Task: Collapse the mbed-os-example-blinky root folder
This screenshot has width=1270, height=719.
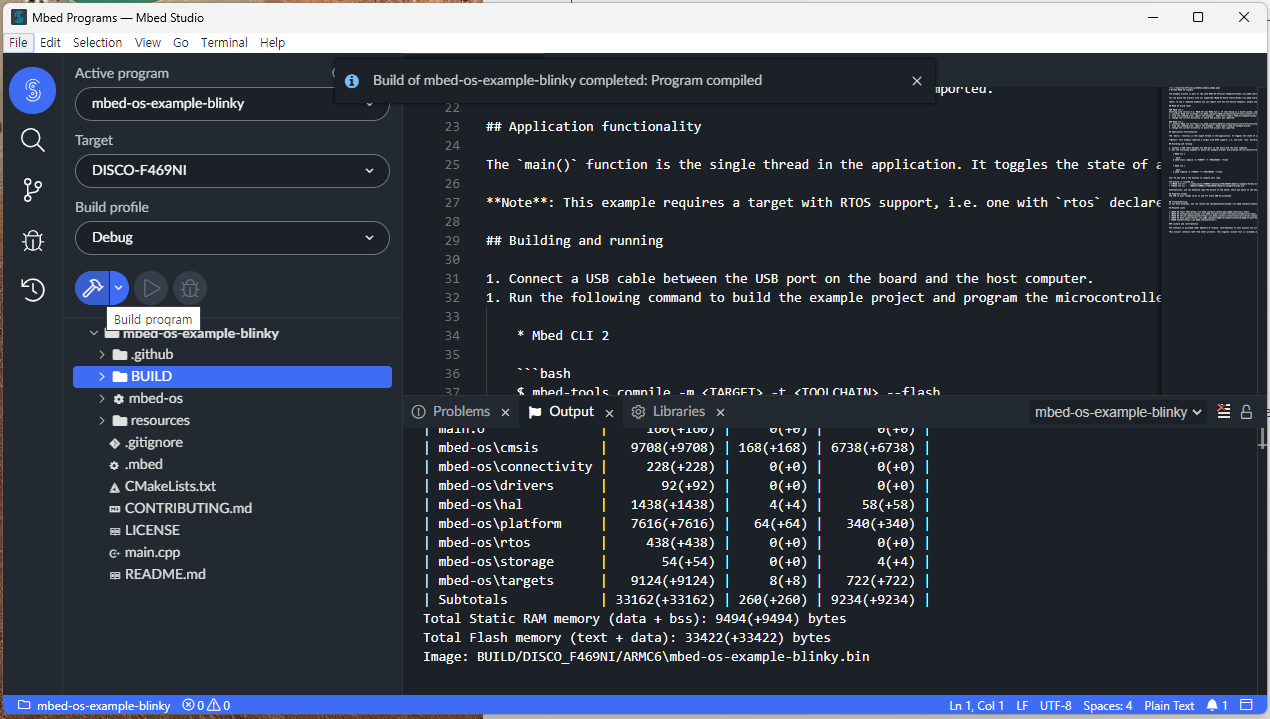Action: (94, 333)
